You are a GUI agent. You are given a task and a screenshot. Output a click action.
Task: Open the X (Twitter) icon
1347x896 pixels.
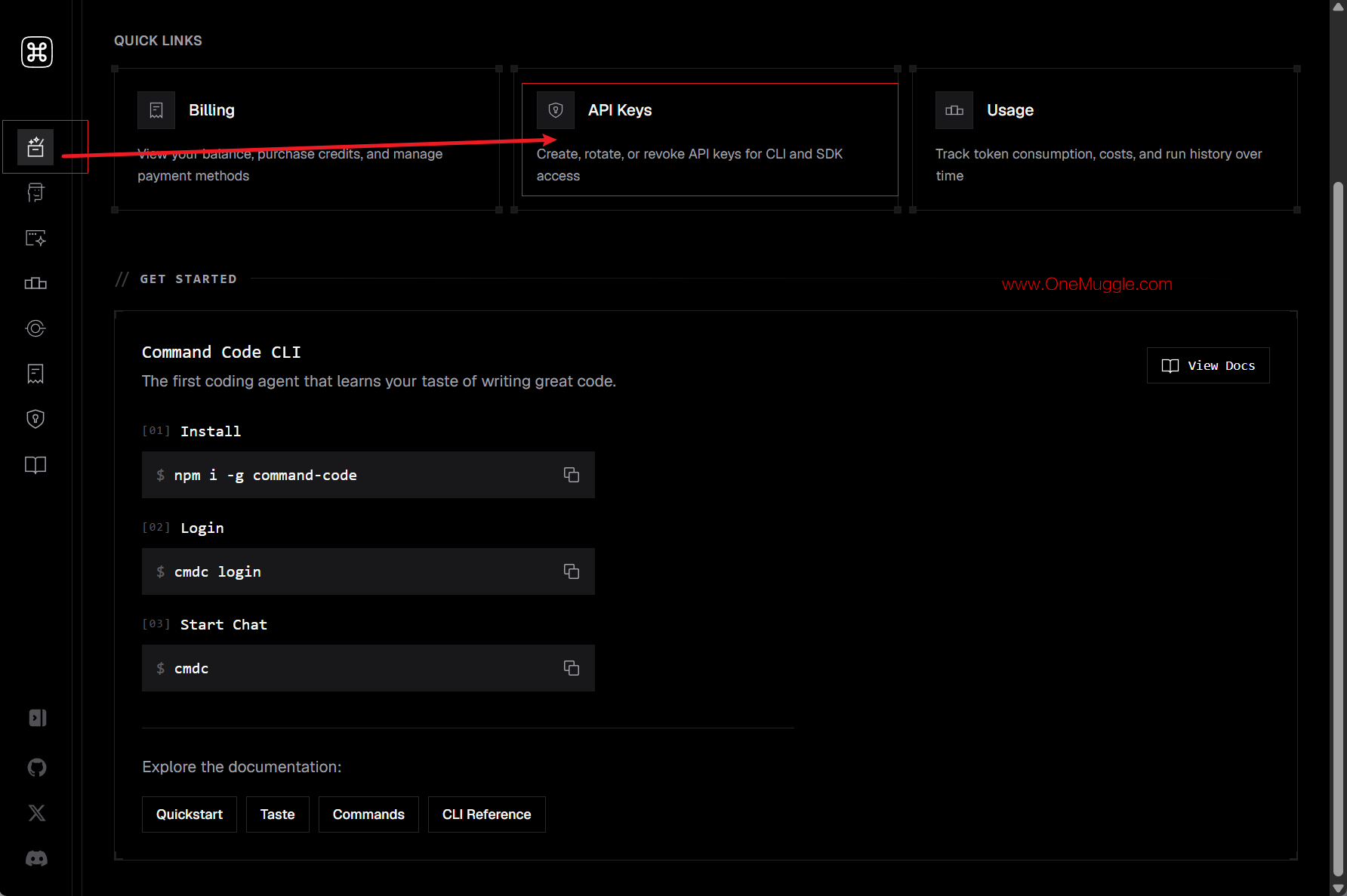coord(37,813)
